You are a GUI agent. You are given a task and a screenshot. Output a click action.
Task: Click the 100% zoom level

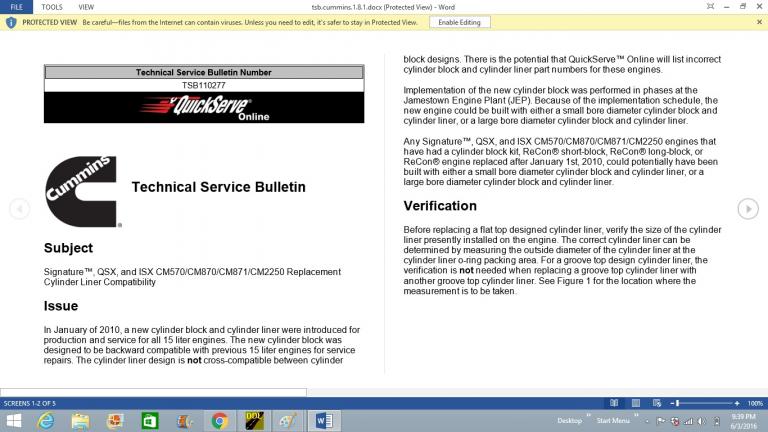[x=755, y=403]
